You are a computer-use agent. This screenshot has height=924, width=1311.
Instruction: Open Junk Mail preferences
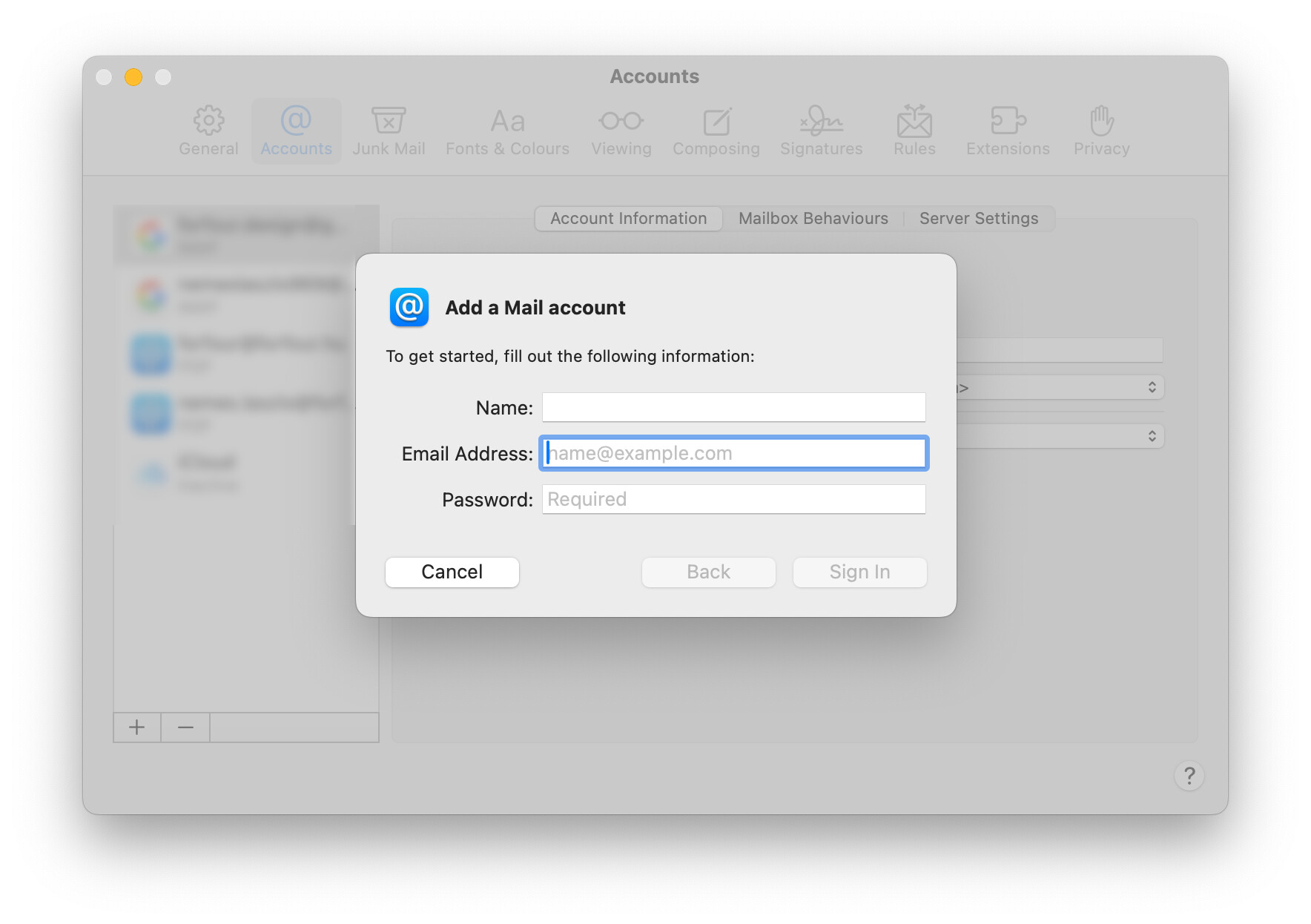point(389,131)
